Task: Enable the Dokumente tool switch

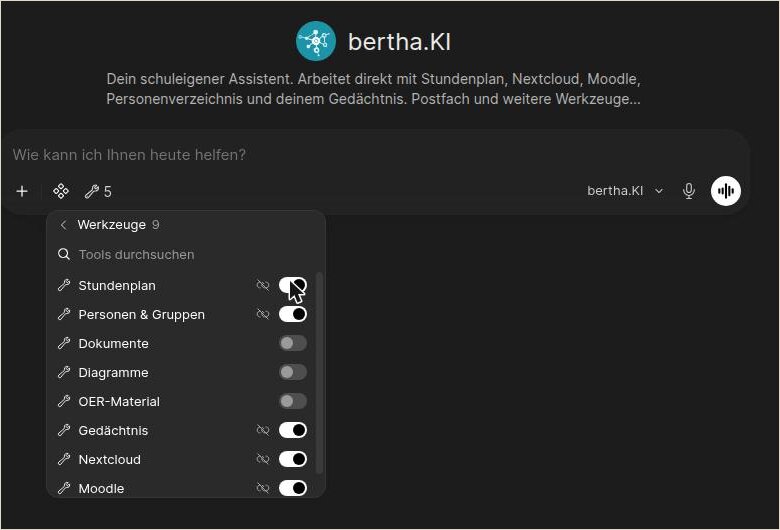Action: (x=292, y=343)
